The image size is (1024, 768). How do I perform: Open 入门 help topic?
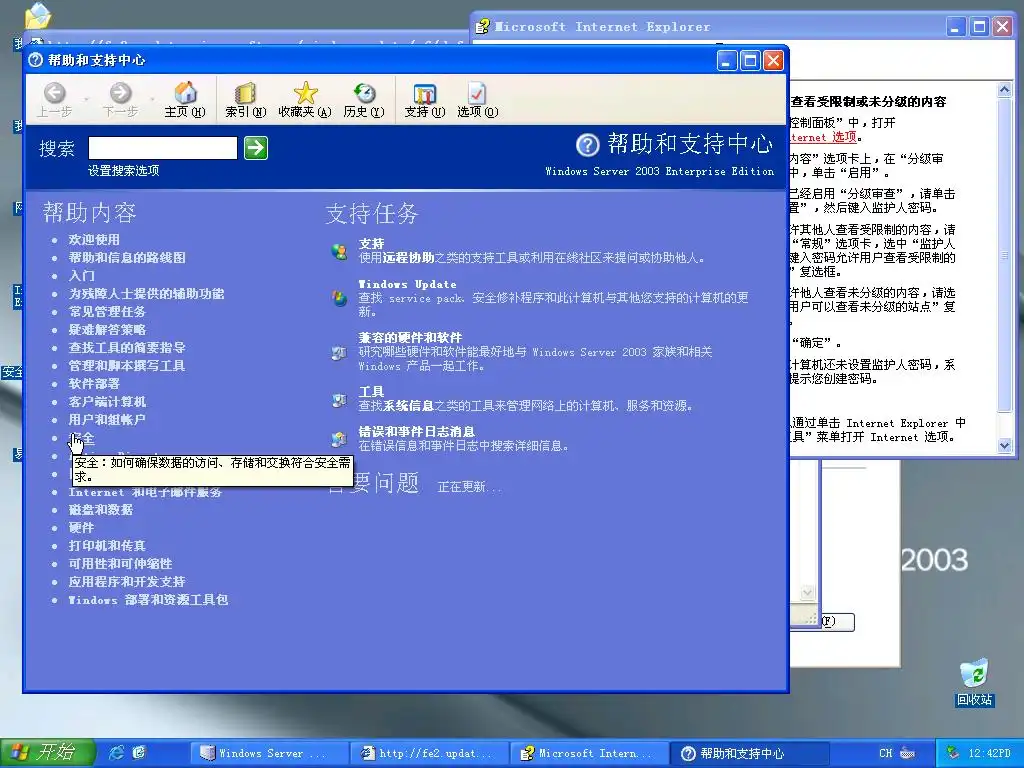tap(82, 276)
